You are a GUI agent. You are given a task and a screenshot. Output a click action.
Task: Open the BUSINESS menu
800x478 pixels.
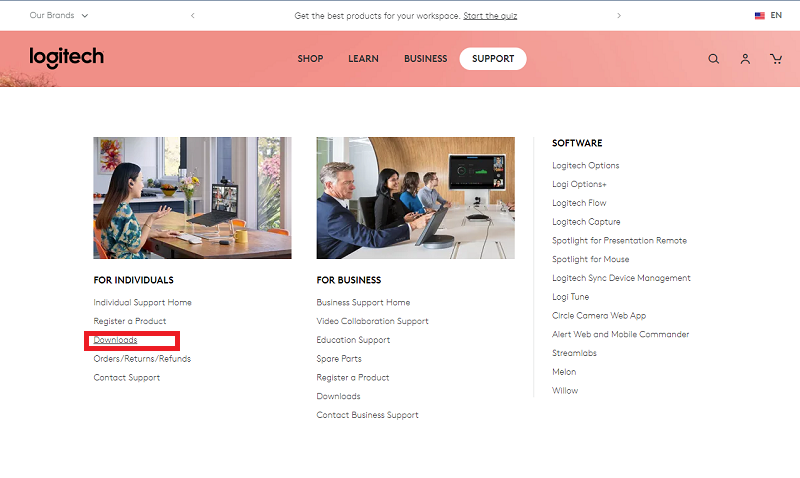[x=426, y=59]
